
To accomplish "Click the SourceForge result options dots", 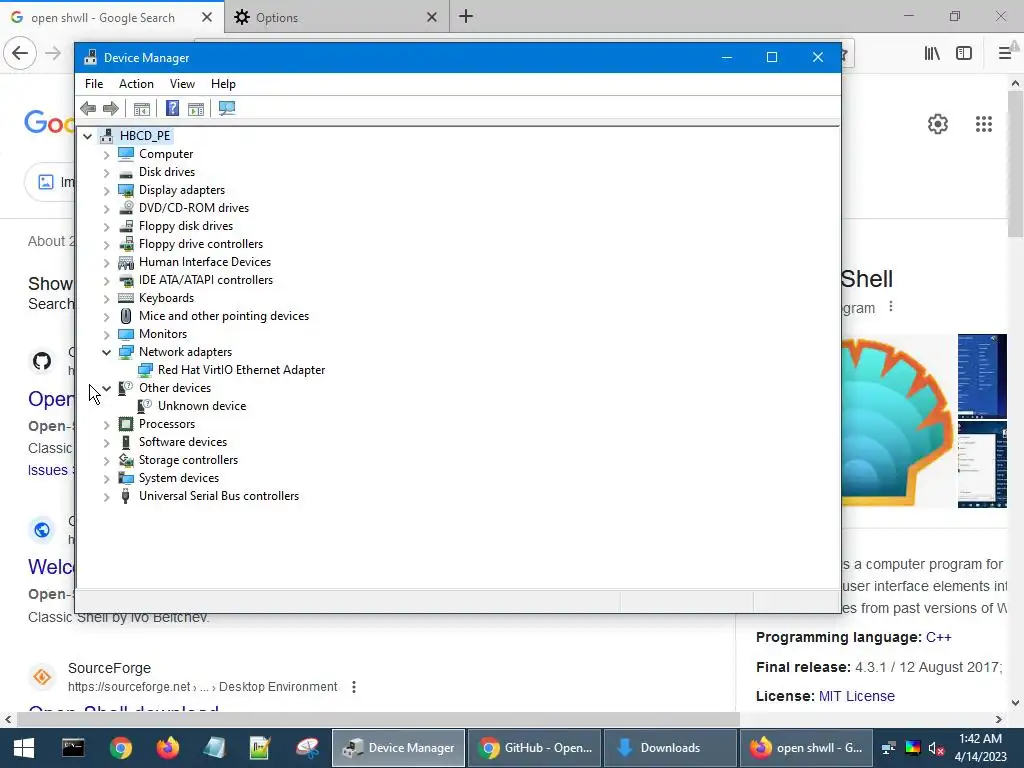I will (x=354, y=687).
